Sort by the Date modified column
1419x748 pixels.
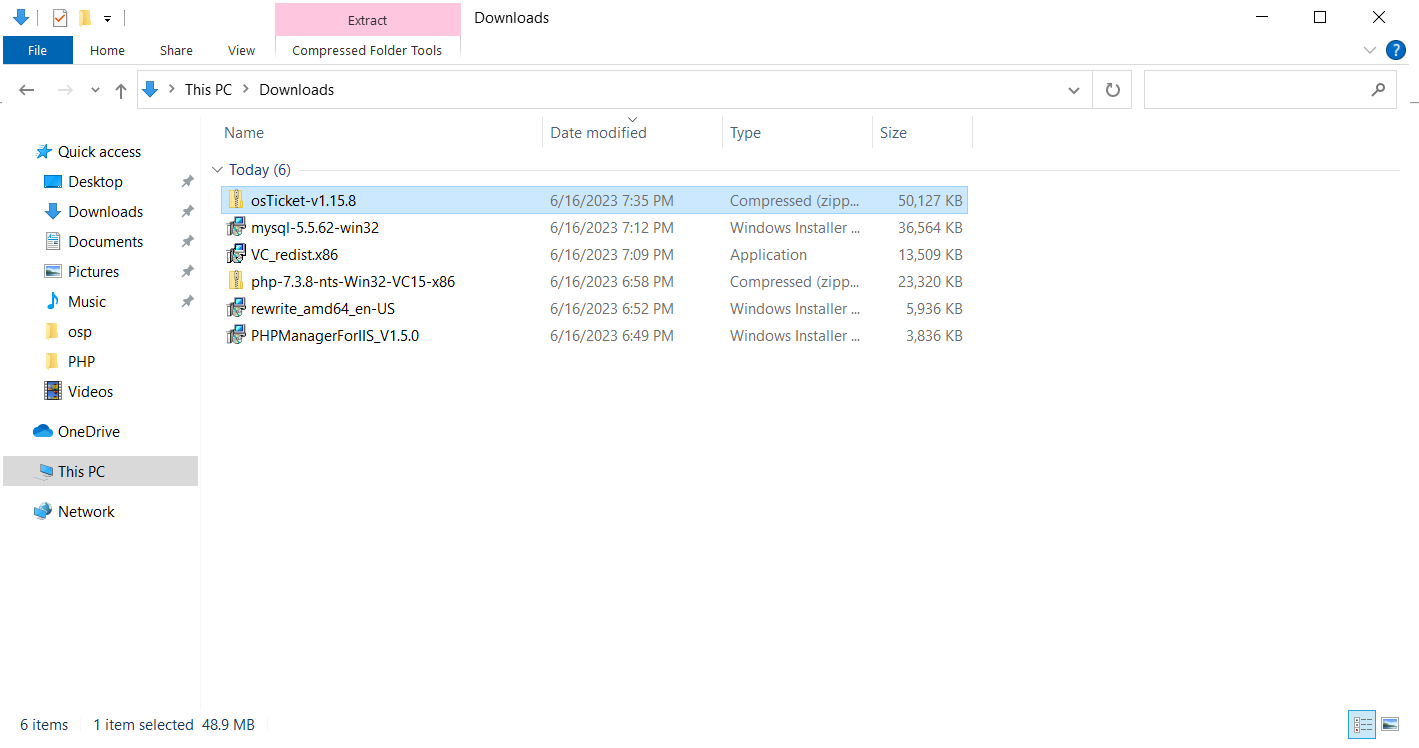[x=598, y=132]
